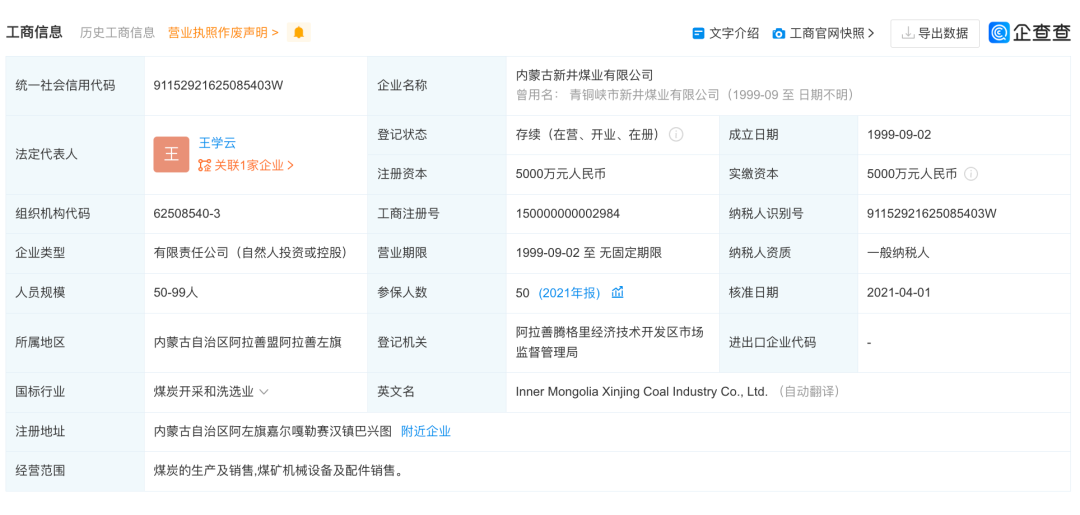Click the 企查查 logo

1030,32
